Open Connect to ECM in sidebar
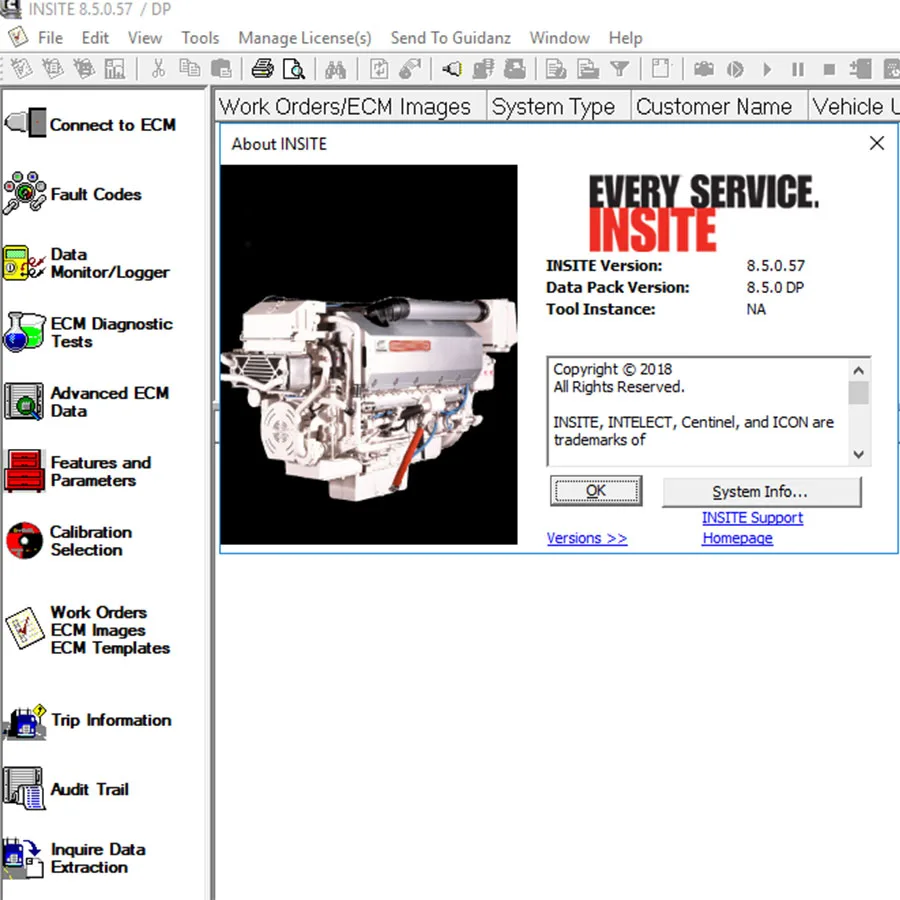Image resolution: width=900 pixels, height=900 pixels. pos(91,124)
